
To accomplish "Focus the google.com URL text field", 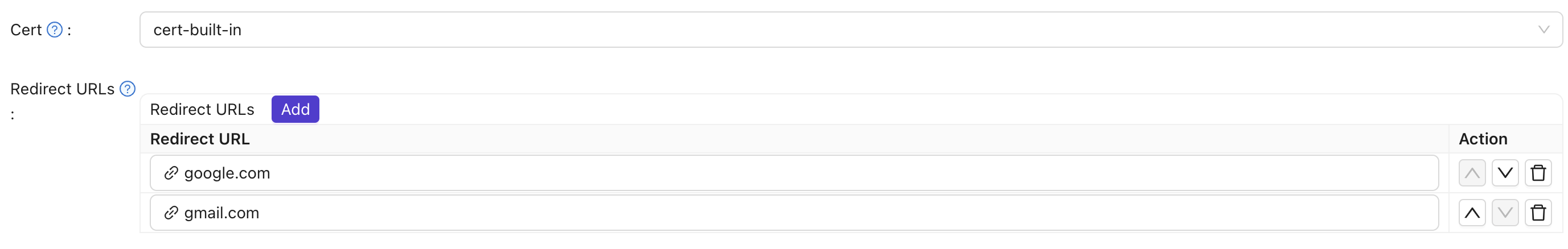I will tap(791, 173).
